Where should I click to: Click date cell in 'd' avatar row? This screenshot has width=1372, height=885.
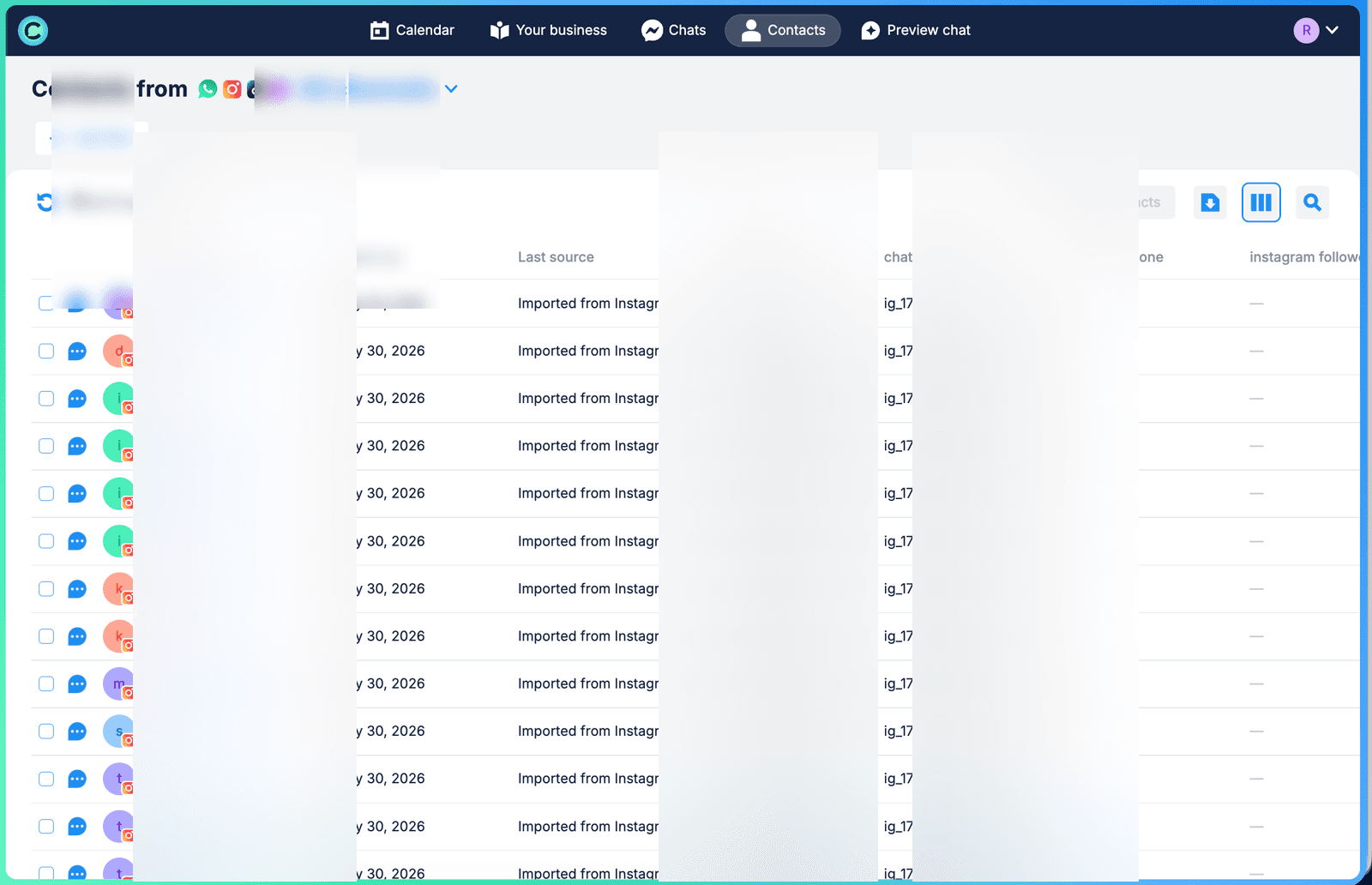pos(391,351)
